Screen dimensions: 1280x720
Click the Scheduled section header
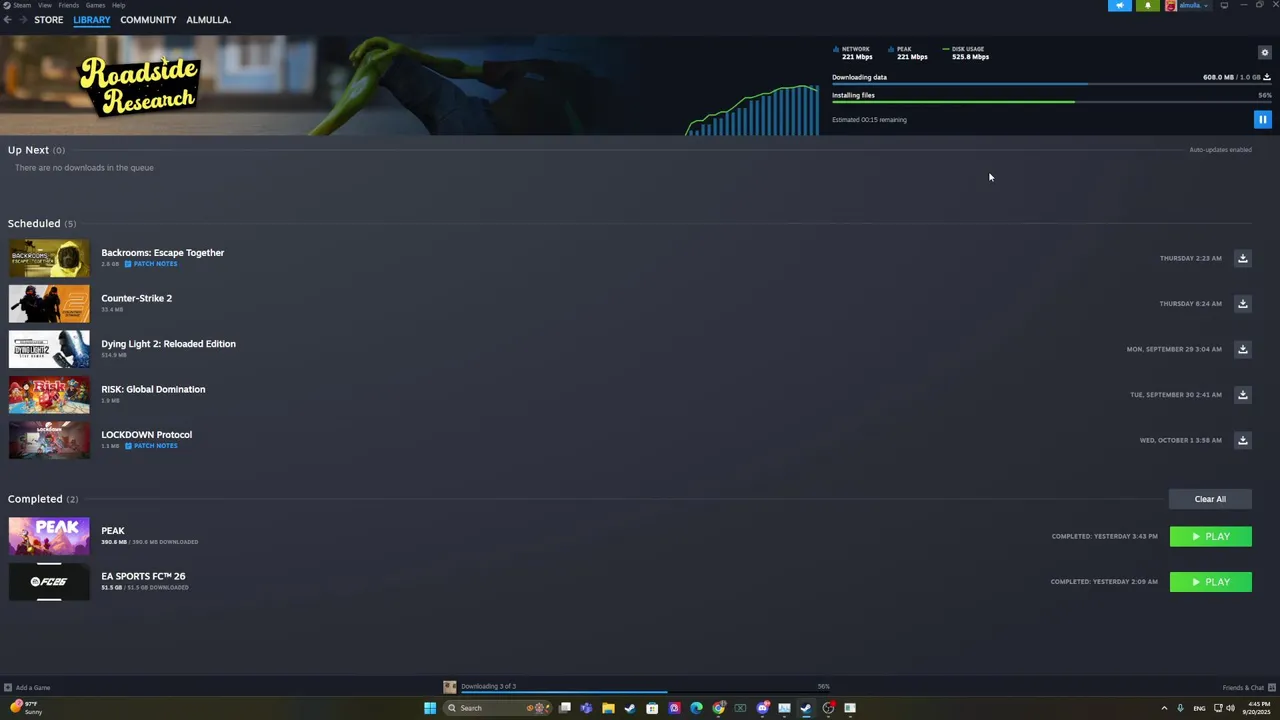click(42, 223)
